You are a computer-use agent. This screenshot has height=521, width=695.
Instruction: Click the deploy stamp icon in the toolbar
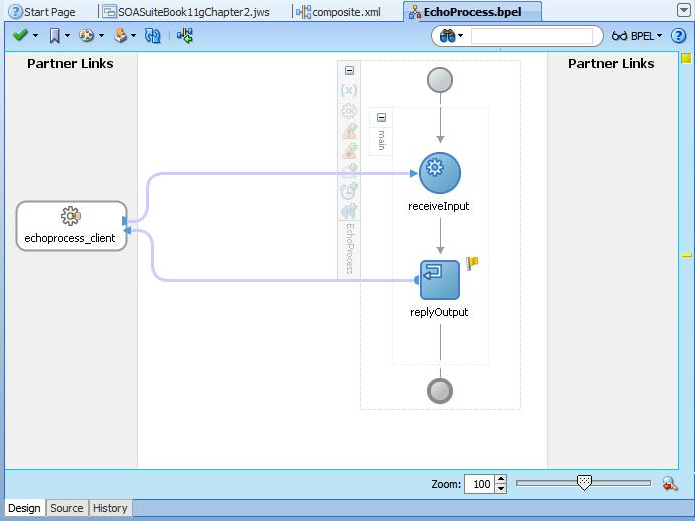(x=120, y=35)
